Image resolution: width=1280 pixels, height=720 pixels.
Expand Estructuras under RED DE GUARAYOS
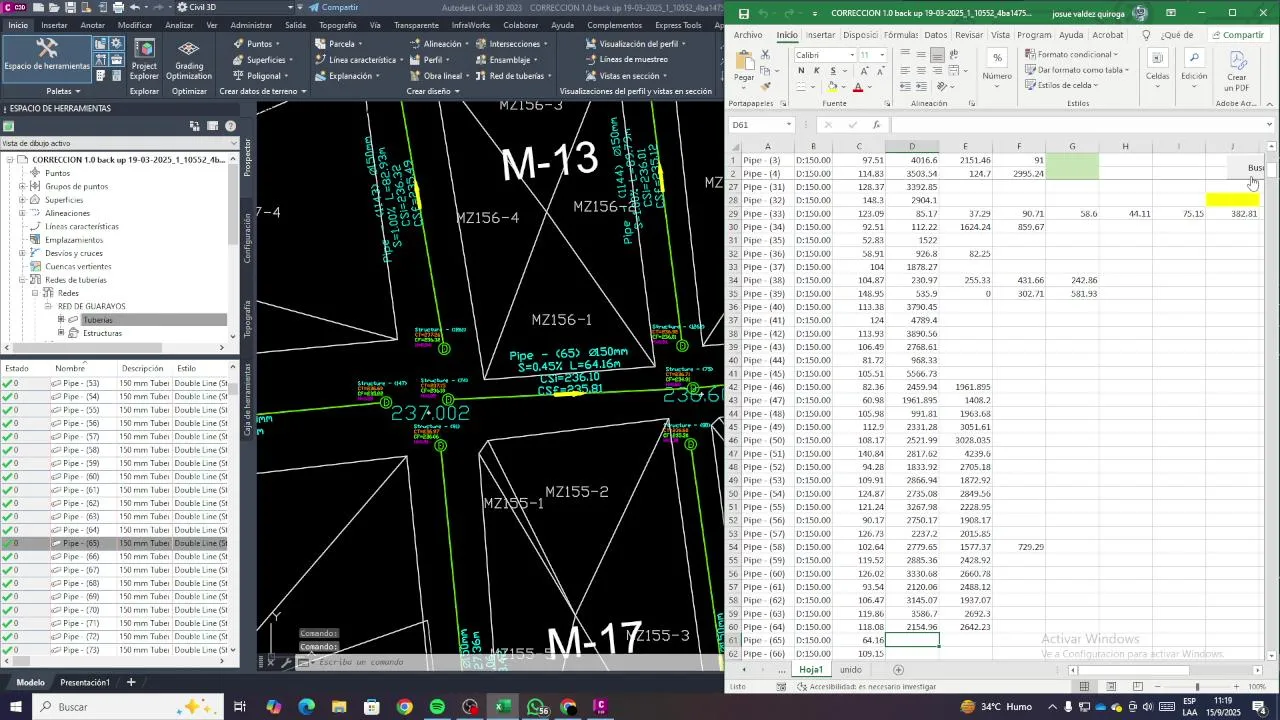61,333
